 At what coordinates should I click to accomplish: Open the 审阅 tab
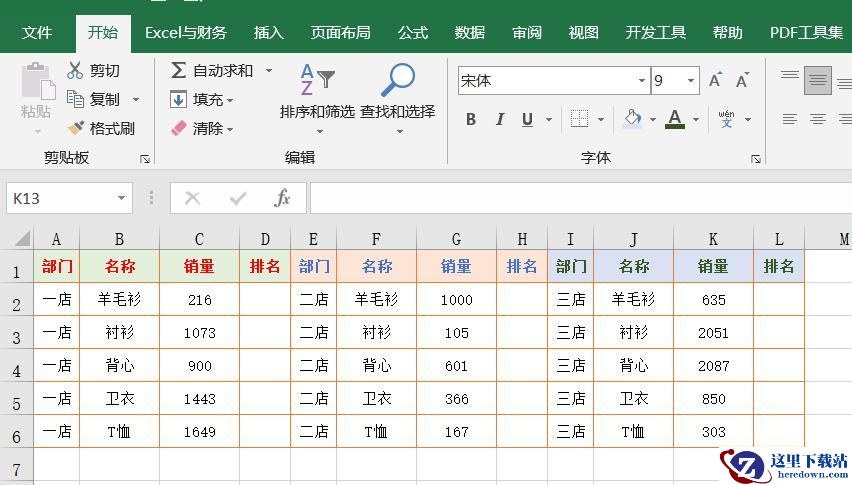click(x=527, y=33)
